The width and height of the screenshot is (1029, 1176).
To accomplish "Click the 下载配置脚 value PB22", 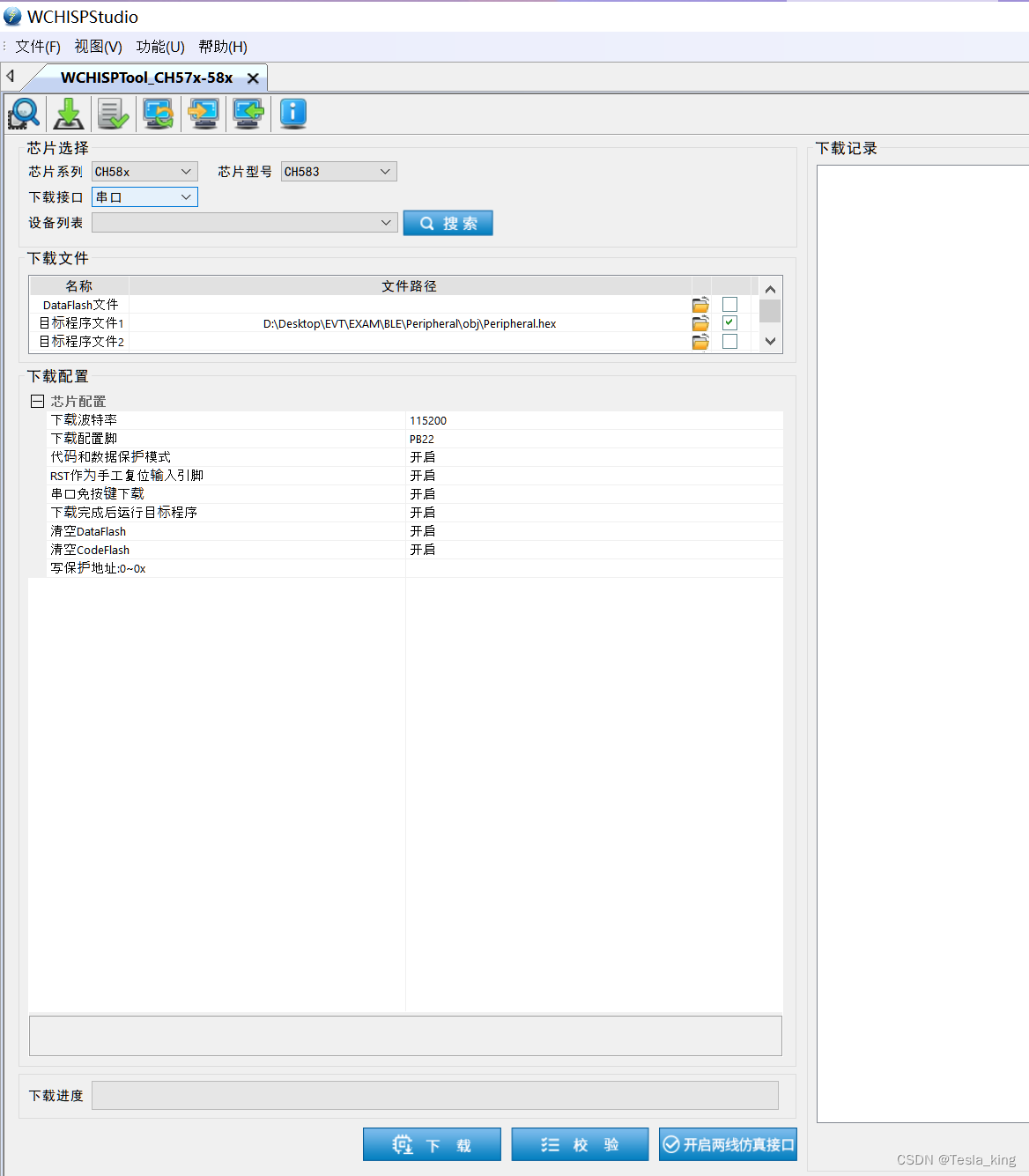I will click(x=594, y=439).
